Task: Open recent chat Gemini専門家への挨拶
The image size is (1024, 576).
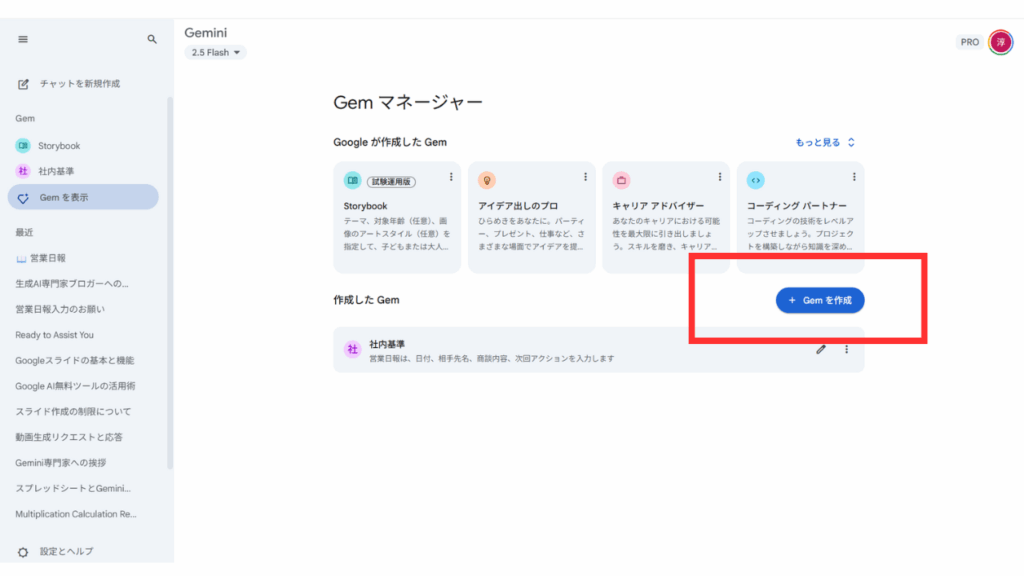Action: point(61,463)
